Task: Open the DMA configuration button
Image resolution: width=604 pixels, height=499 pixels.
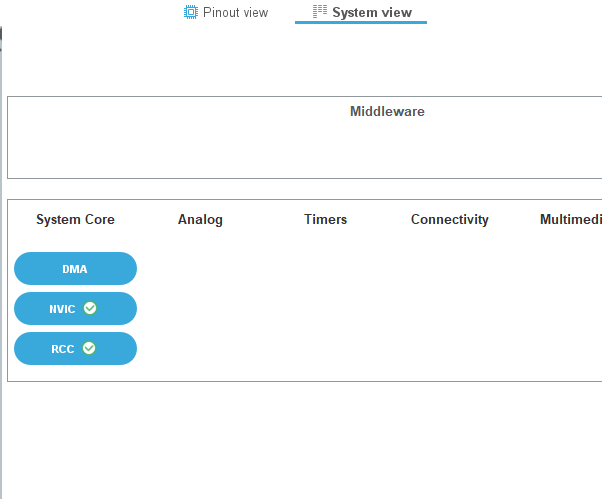Action: pyautogui.click(x=75, y=269)
